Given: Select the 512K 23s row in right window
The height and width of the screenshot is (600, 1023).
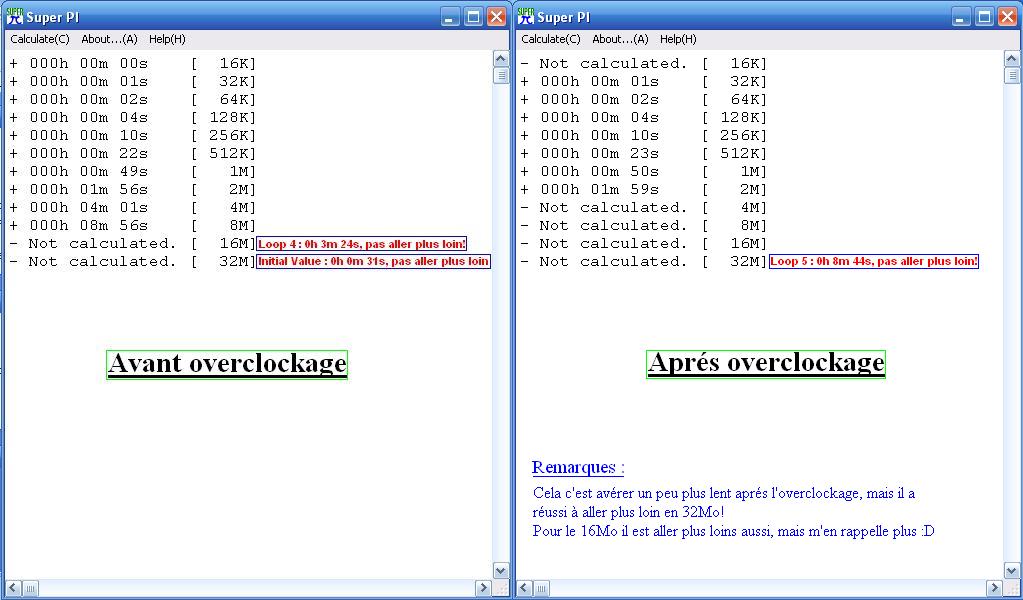Looking at the screenshot, I should click(x=643, y=153).
